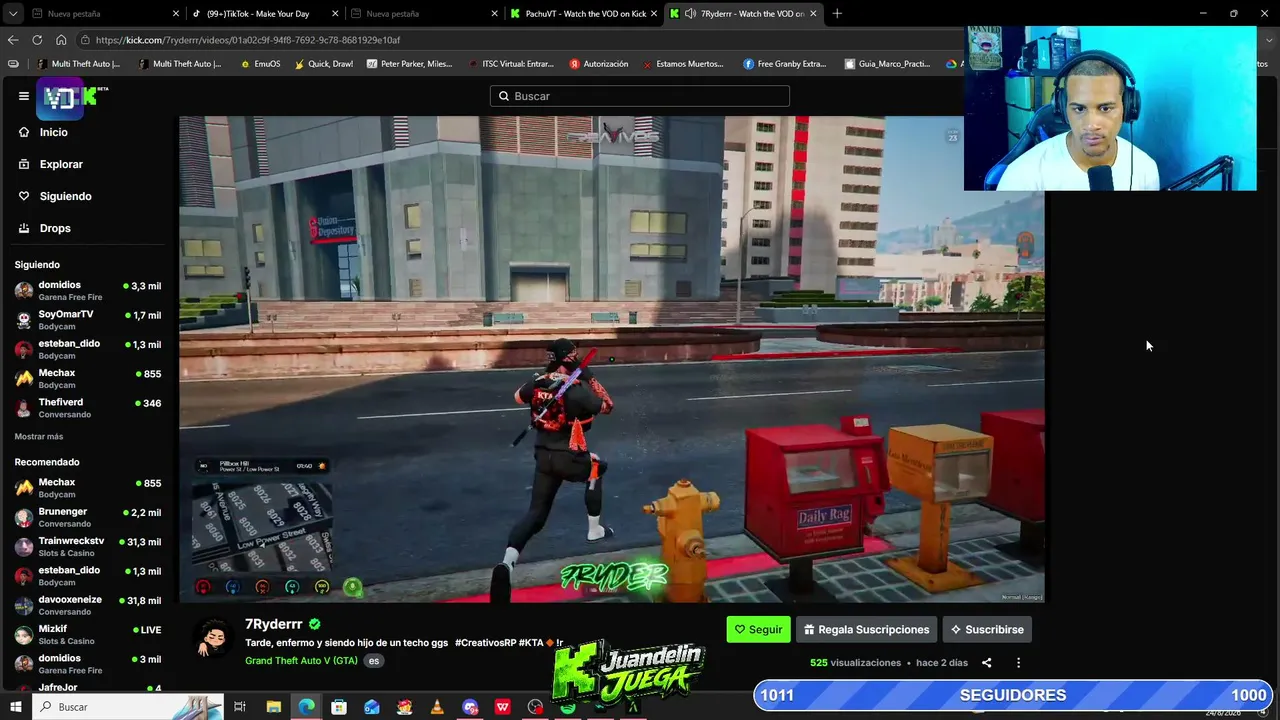Follow 7Ryderrr with the Seguir button
The height and width of the screenshot is (720, 1280).
coord(758,629)
